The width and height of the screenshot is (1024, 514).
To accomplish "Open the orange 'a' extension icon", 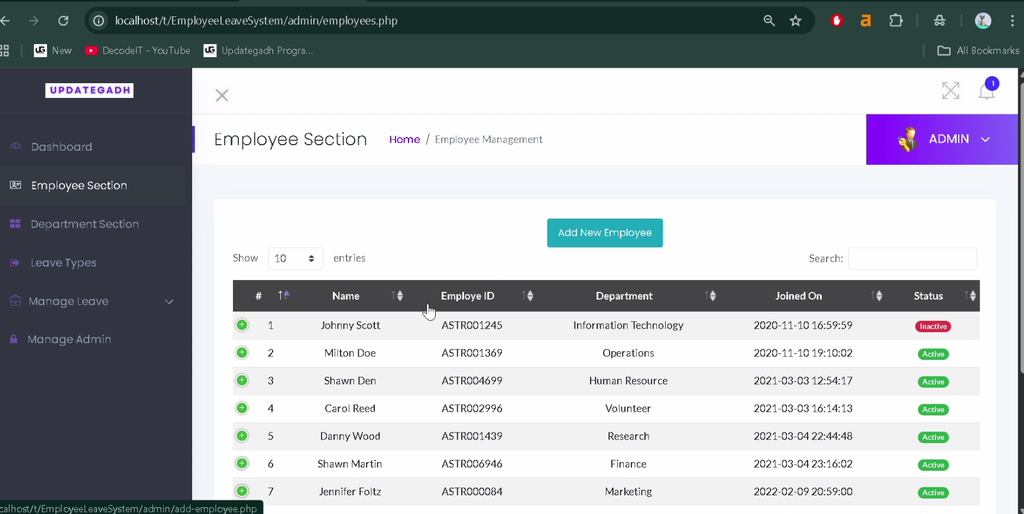I will (865, 21).
